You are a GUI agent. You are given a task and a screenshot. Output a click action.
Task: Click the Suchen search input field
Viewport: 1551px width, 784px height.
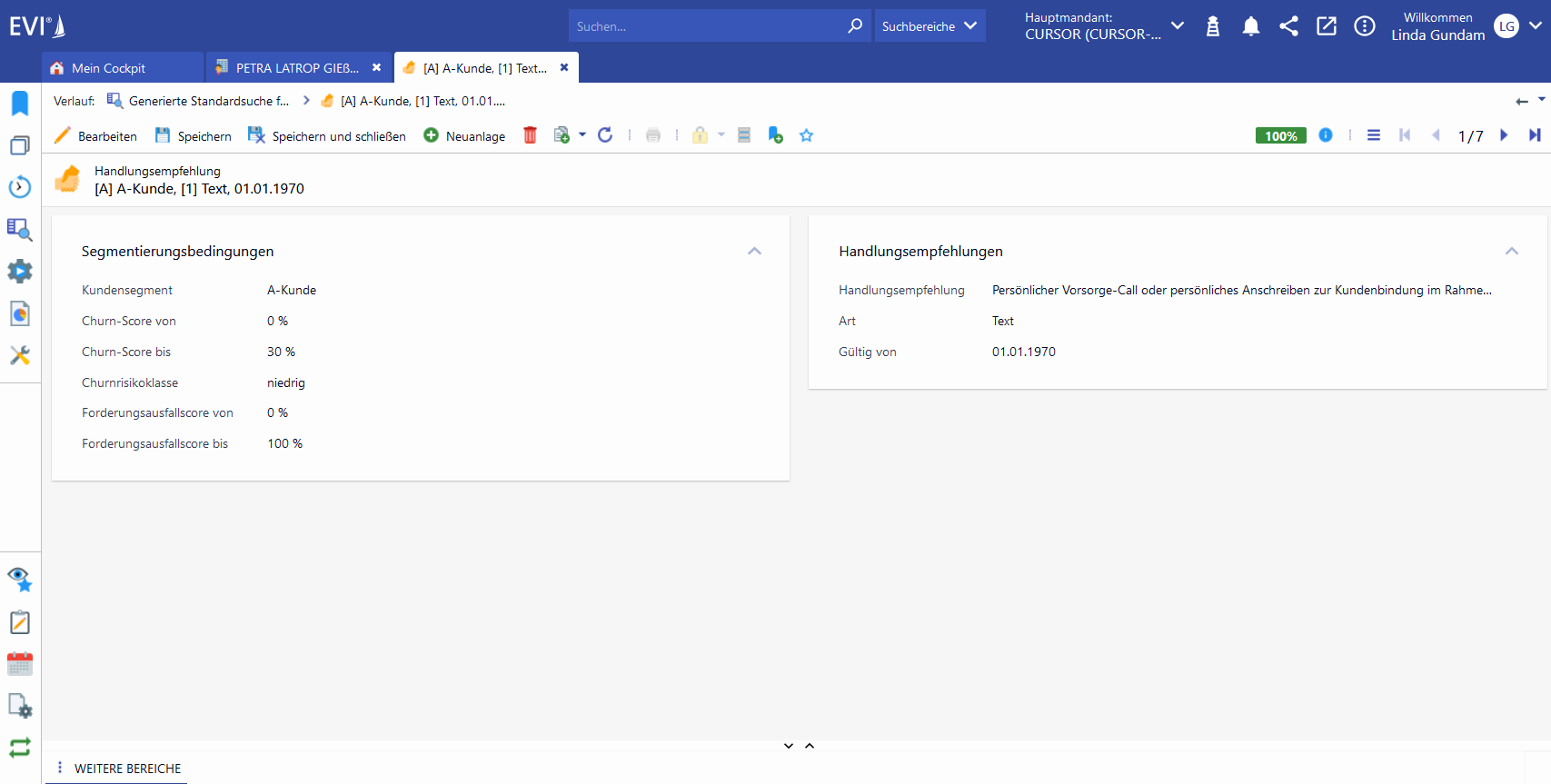tap(709, 26)
